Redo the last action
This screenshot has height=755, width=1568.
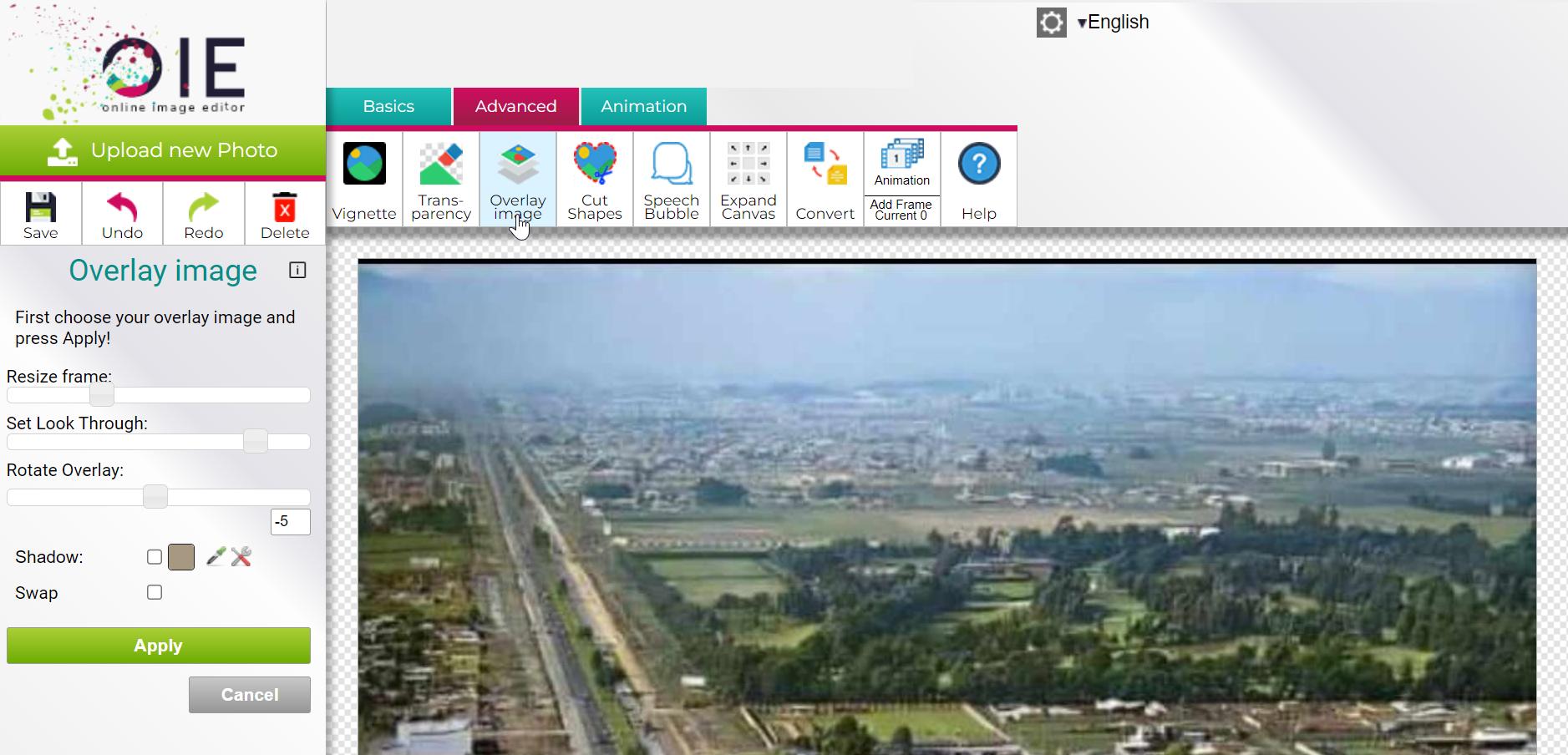(204, 215)
